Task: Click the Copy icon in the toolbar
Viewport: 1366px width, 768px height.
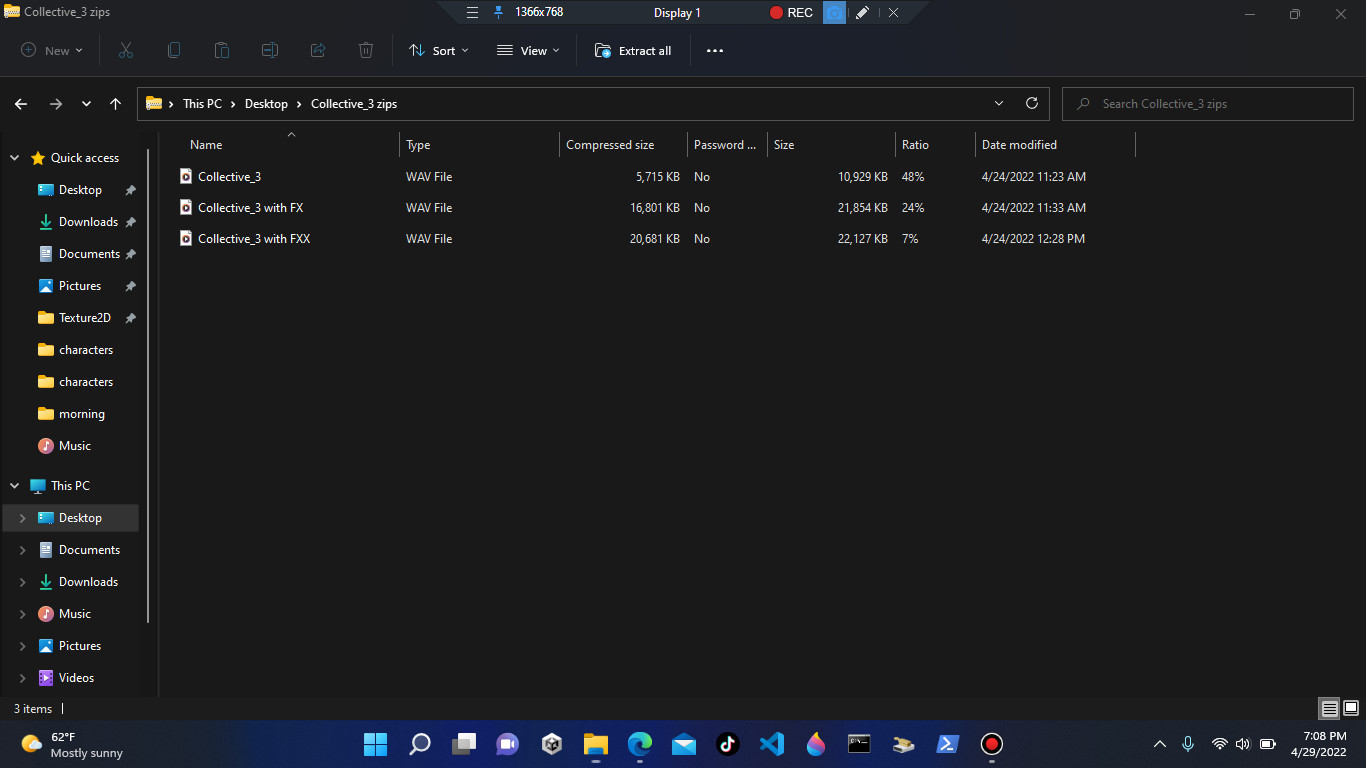Action: 173,50
